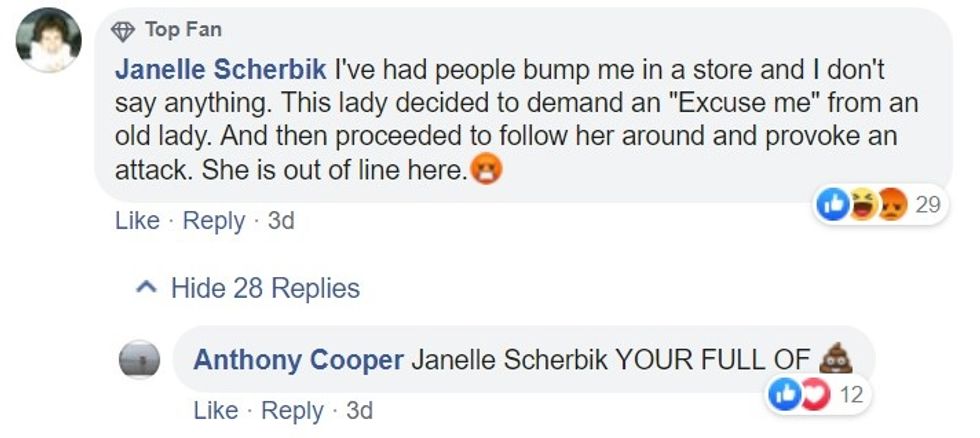Click the Hide 28 Replies text

(265, 289)
